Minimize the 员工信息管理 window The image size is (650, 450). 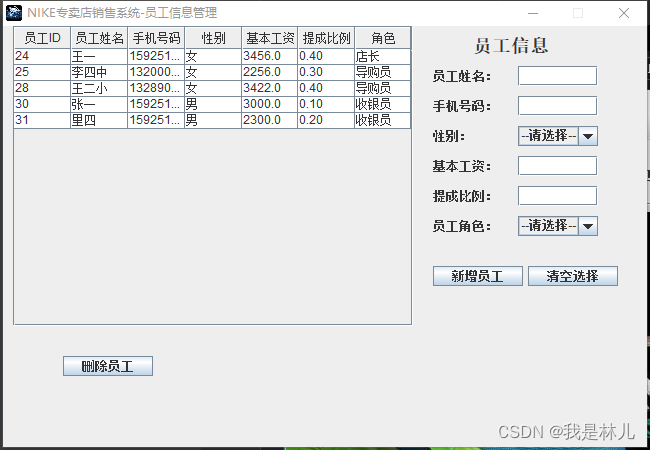pyautogui.click(x=533, y=13)
